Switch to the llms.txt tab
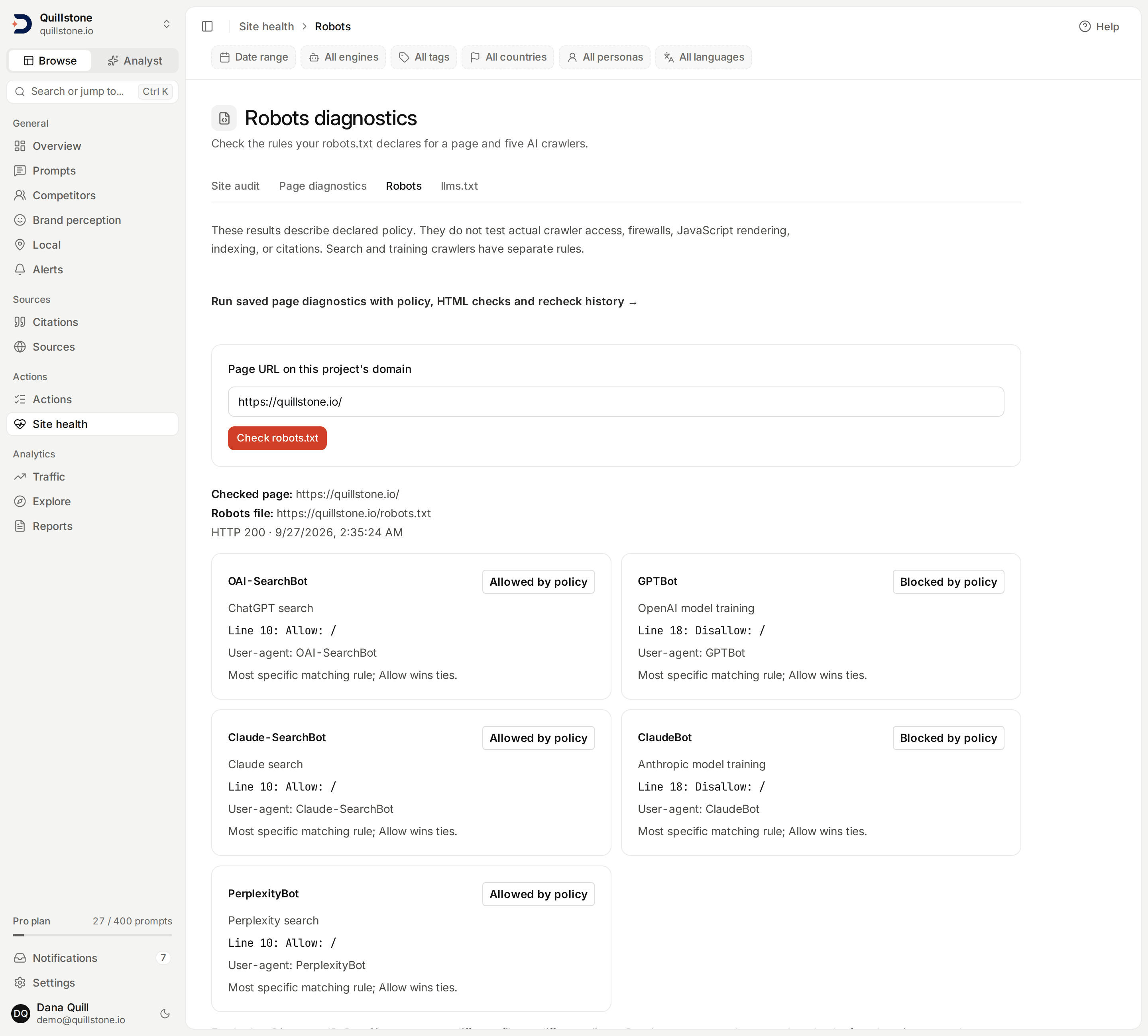 (460, 186)
